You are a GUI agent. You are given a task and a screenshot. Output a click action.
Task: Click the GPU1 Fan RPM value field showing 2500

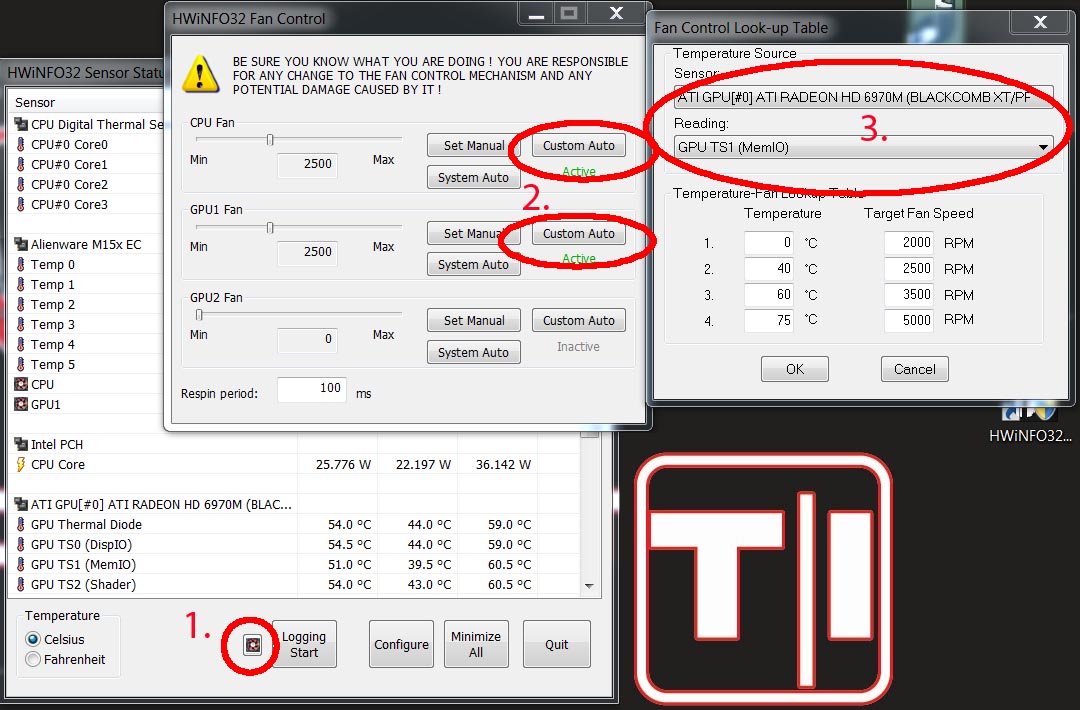click(307, 252)
